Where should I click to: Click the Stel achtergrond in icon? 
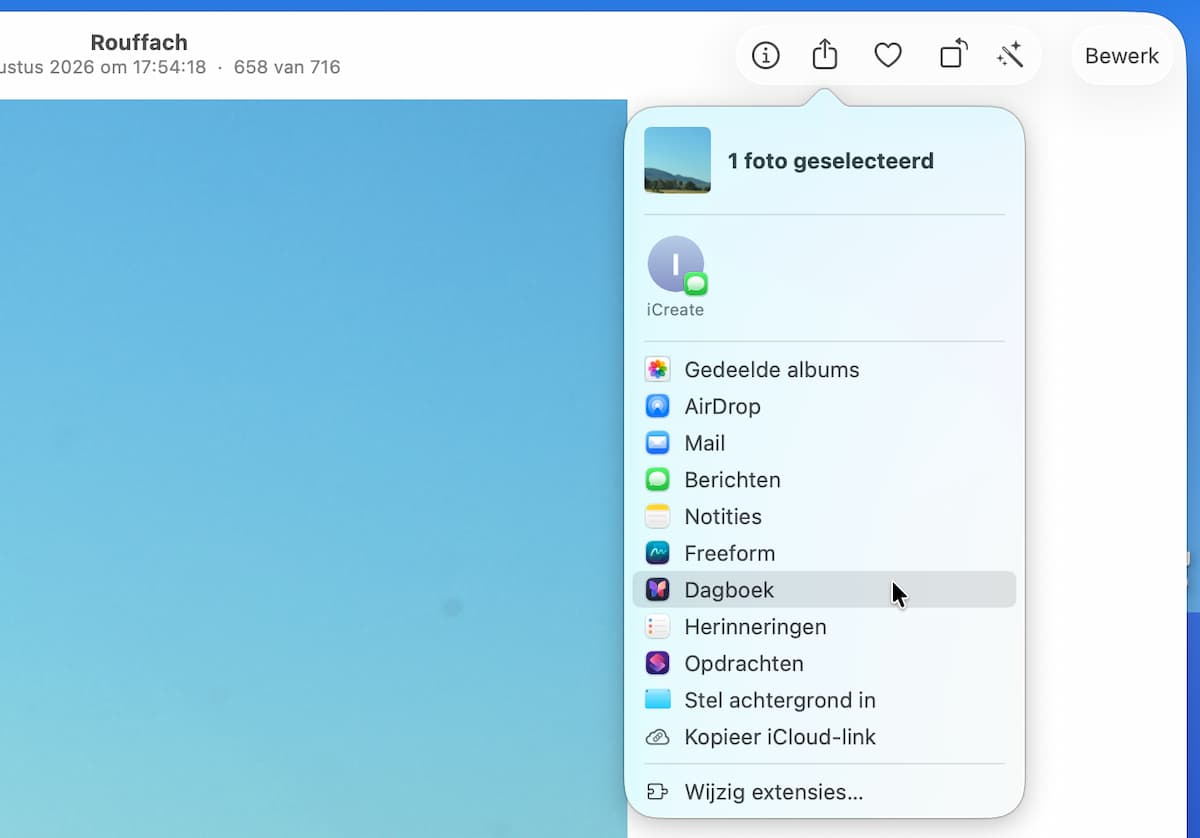click(657, 700)
